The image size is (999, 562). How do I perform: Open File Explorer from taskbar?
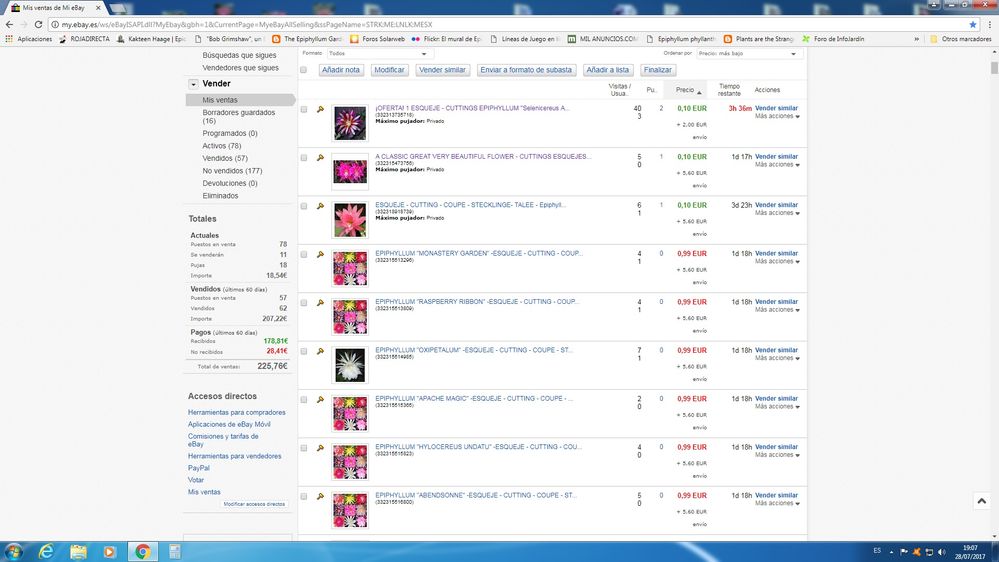coord(78,552)
